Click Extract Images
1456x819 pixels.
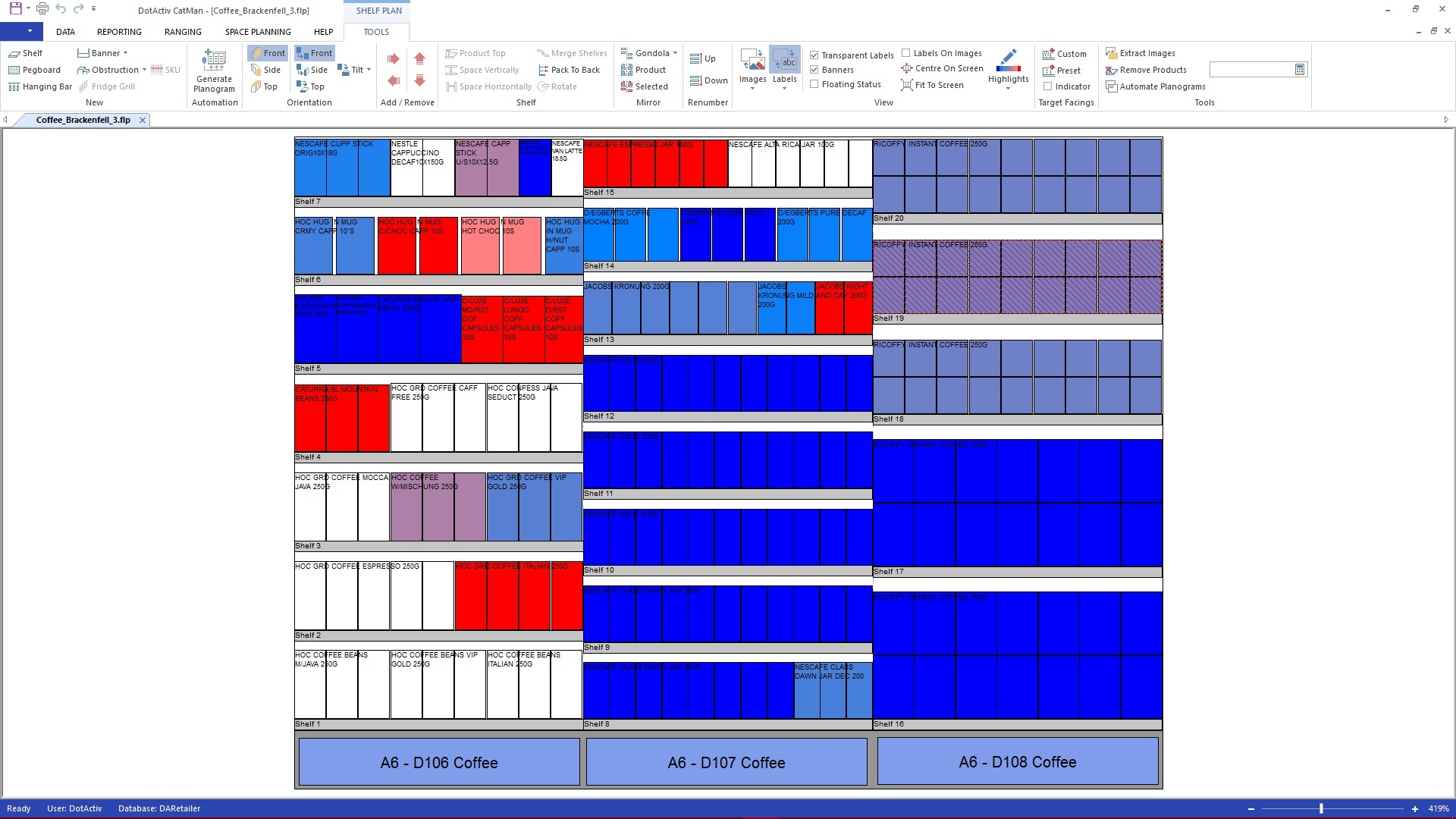(x=1141, y=53)
